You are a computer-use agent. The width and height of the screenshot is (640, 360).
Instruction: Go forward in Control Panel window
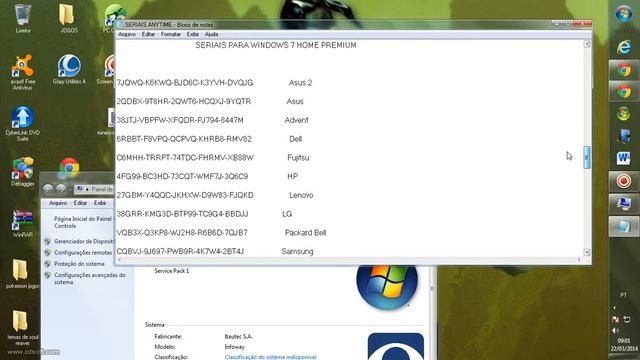(61, 189)
